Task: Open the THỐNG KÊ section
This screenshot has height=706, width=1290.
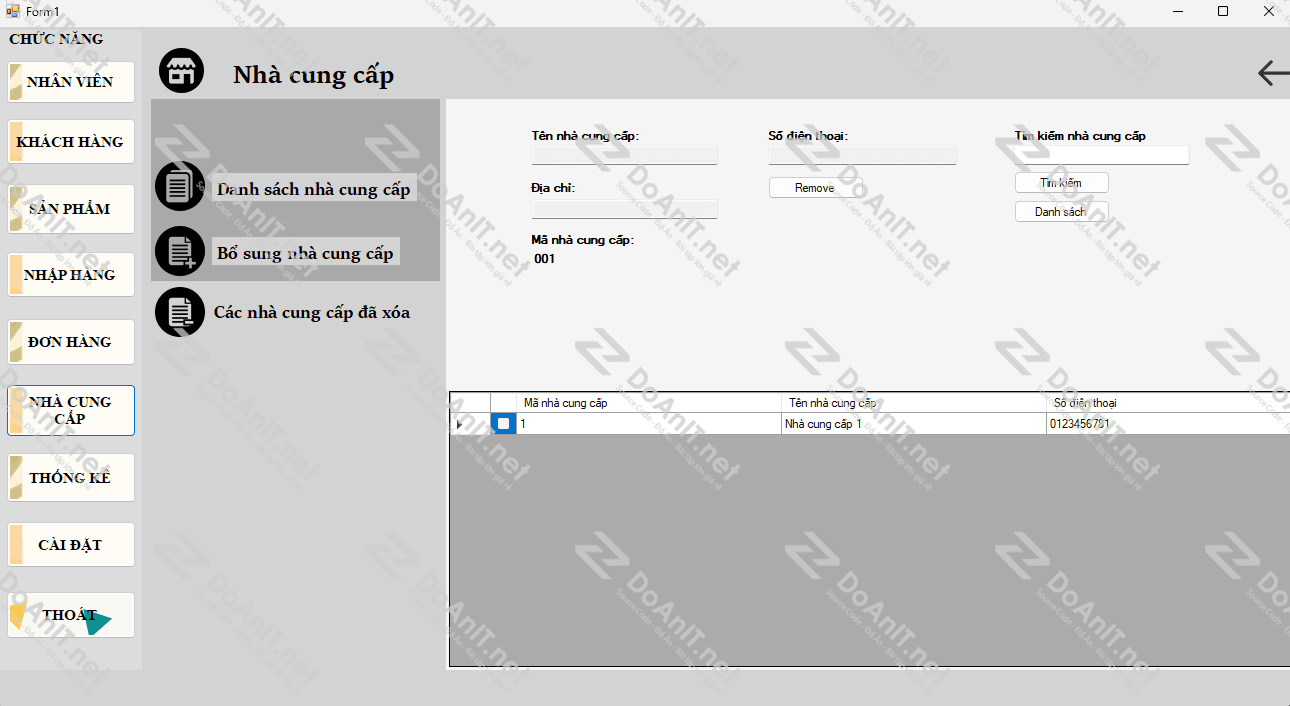Action: (x=71, y=478)
